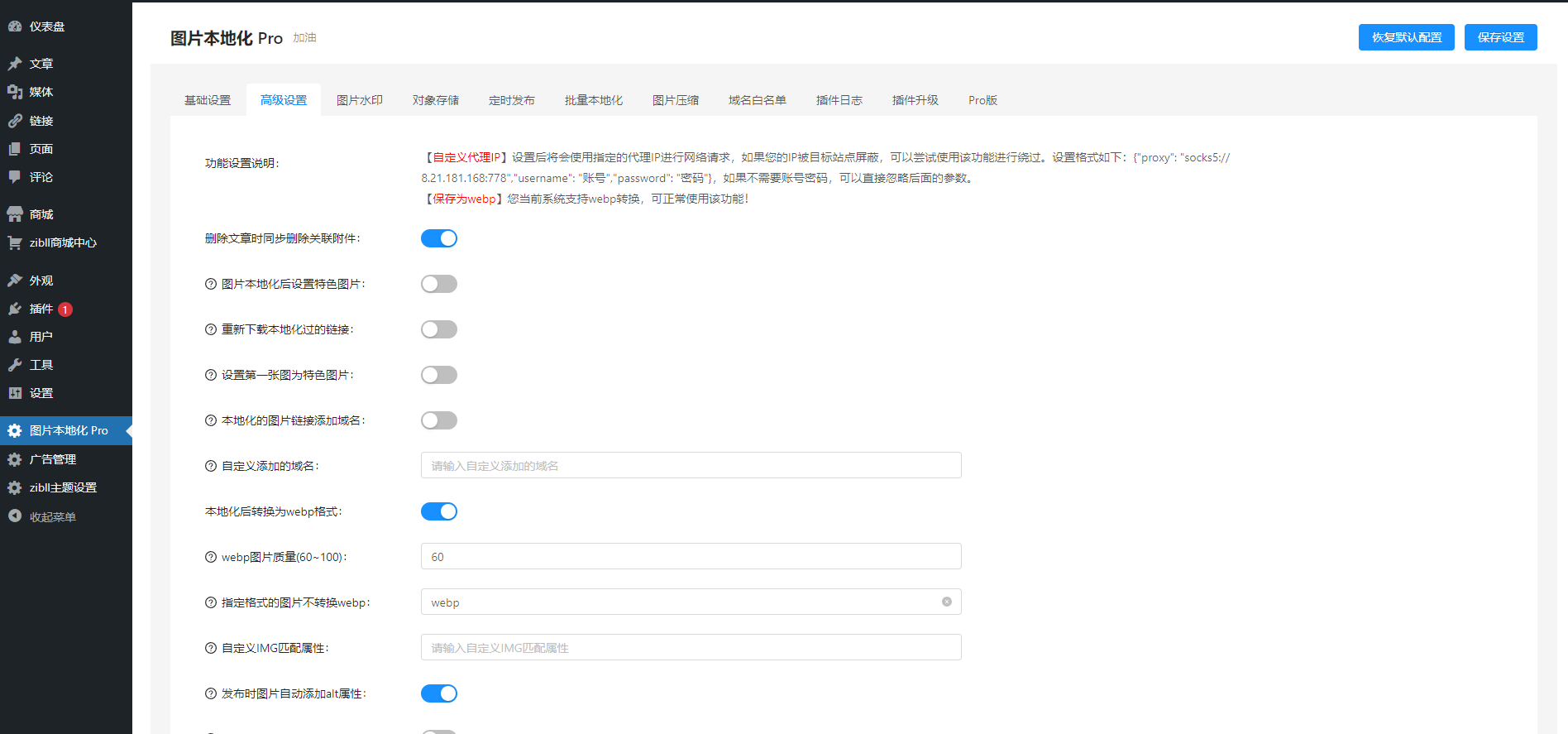Focus the 自定义添加的域名 input field
1568x734 pixels.
(691, 465)
